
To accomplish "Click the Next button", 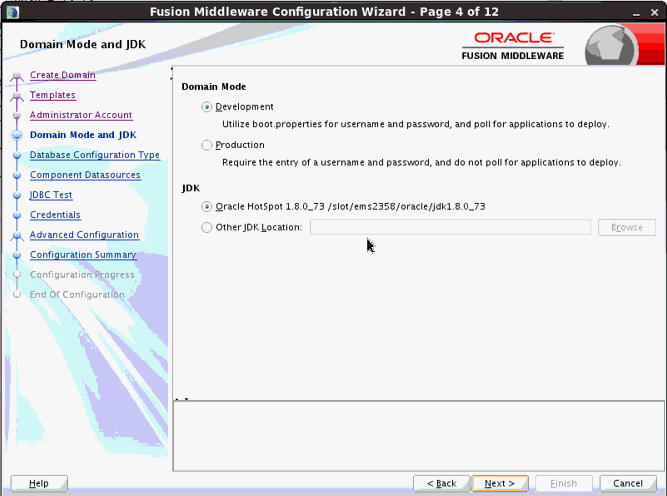I will [x=500, y=483].
